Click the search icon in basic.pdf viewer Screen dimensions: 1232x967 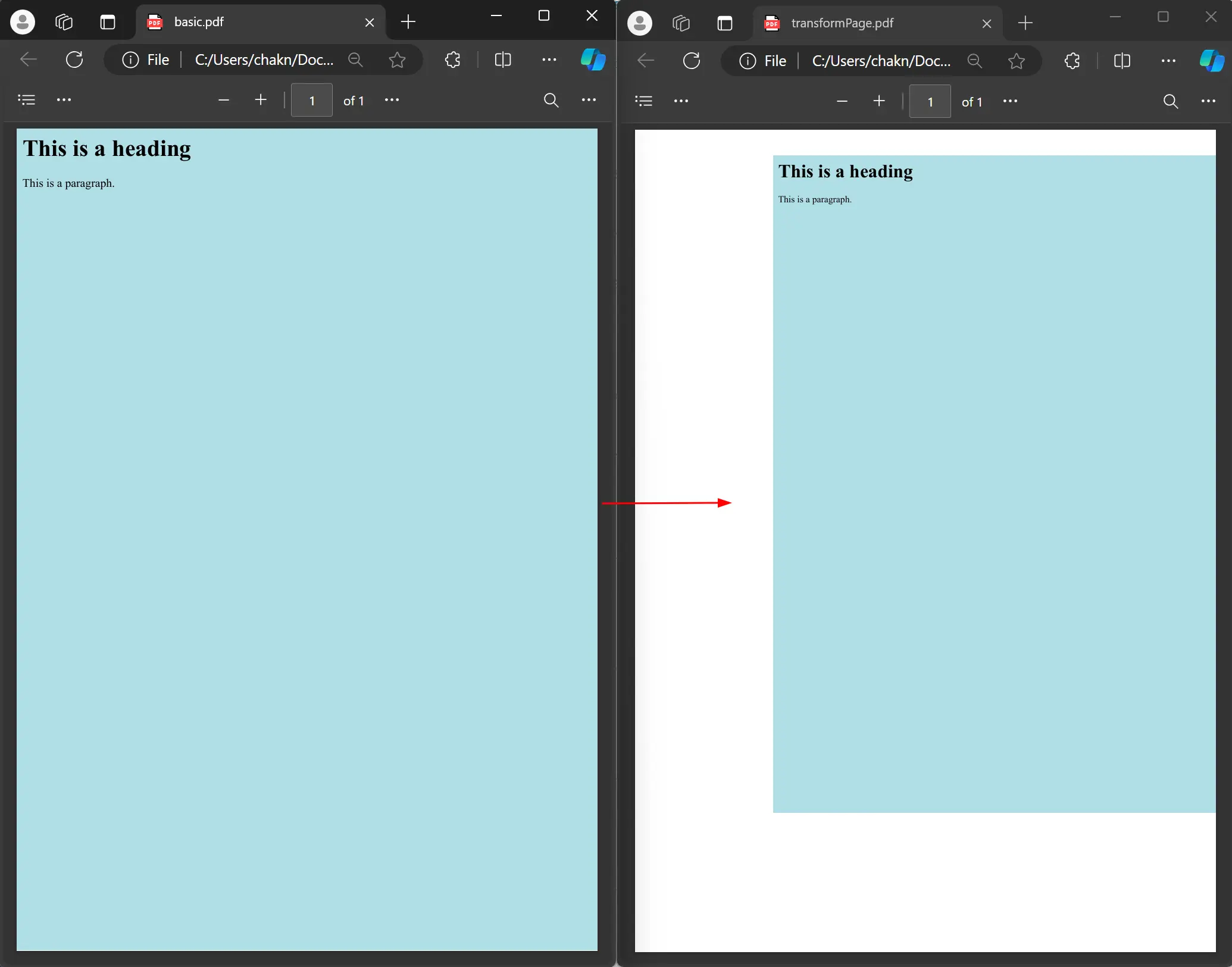(x=551, y=100)
